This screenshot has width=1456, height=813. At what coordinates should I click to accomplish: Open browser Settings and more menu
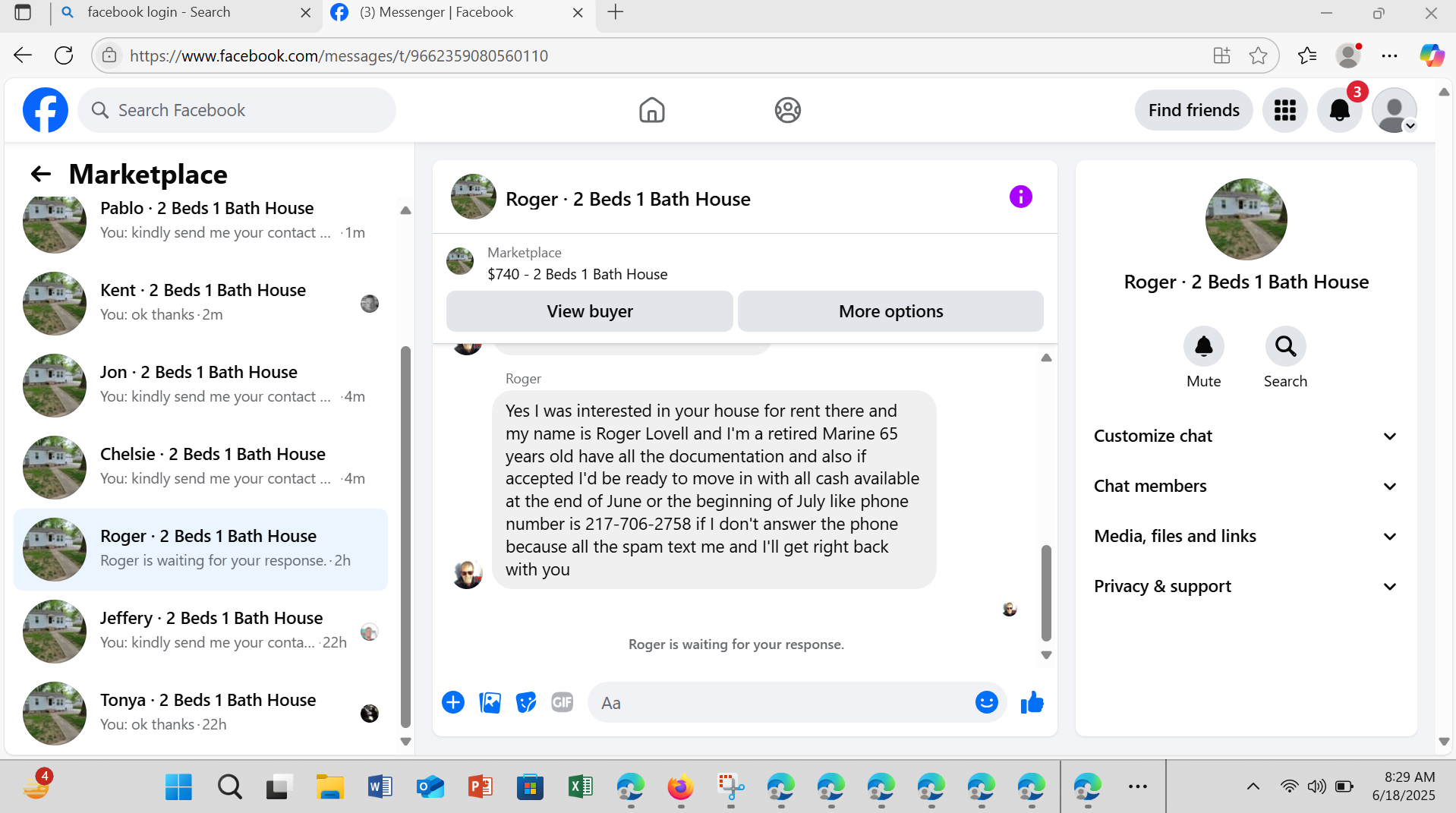[x=1389, y=55]
